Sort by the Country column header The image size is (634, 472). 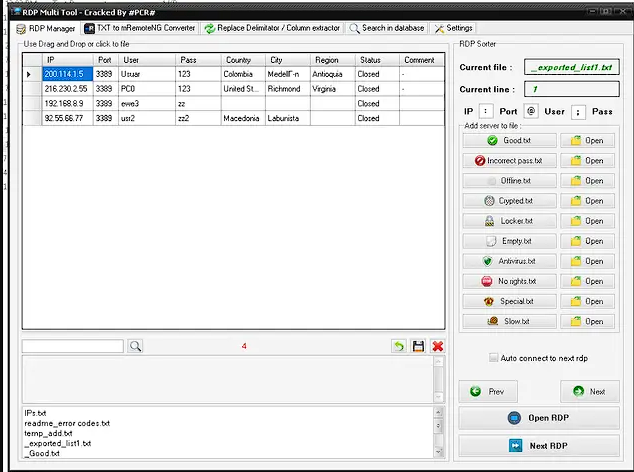click(243, 60)
